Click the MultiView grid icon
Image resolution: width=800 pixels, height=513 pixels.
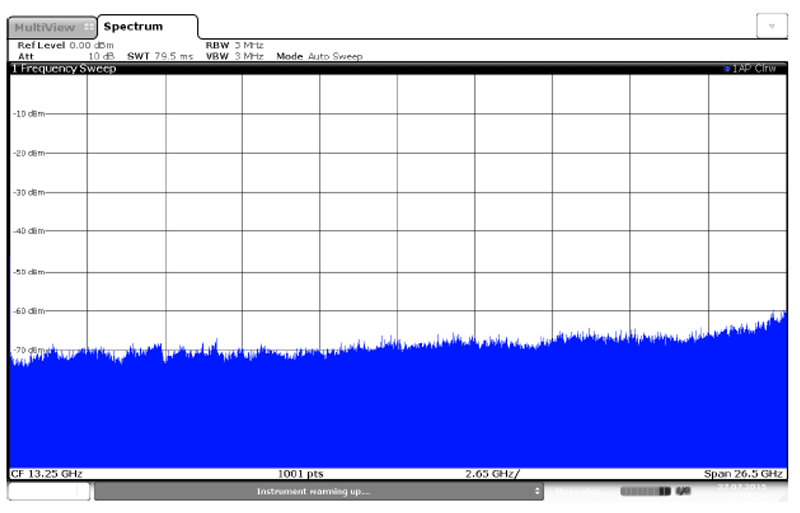[x=90, y=26]
